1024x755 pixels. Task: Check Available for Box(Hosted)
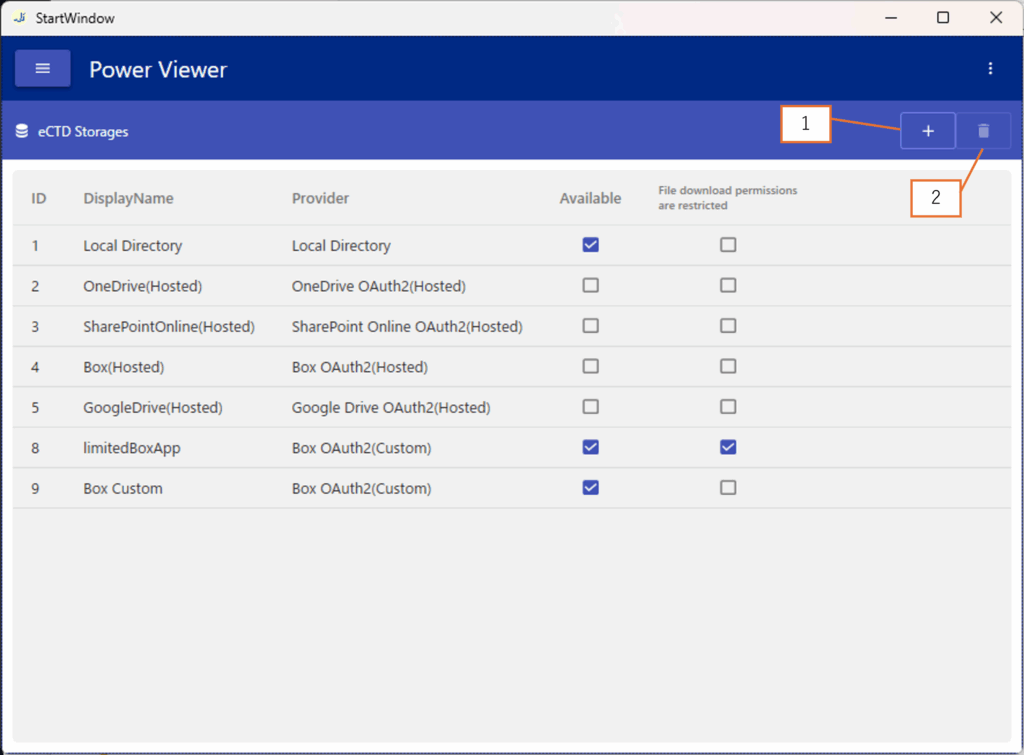[x=590, y=366]
